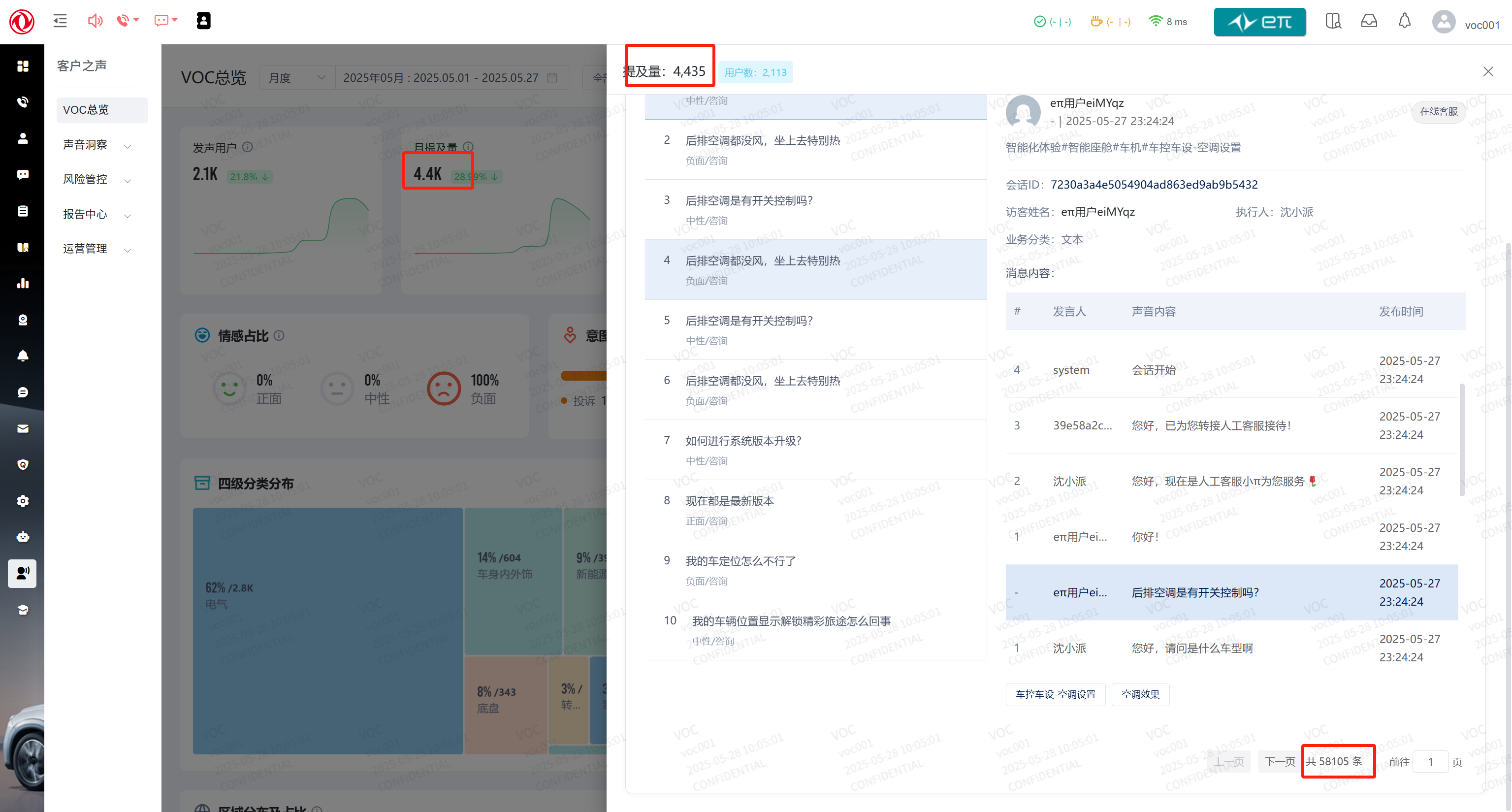This screenshot has width=1512, height=812.
Task: Click the 在线客服 tag
Action: click(x=1439, y=112)
